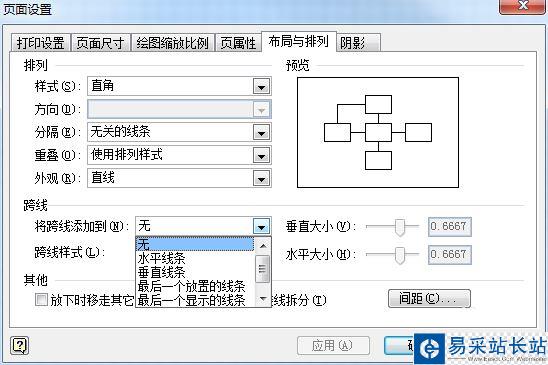Viewport: 548px width, 365px height.
Task: Switch to the 页属性 tab
Action: [x=238, y=43]
